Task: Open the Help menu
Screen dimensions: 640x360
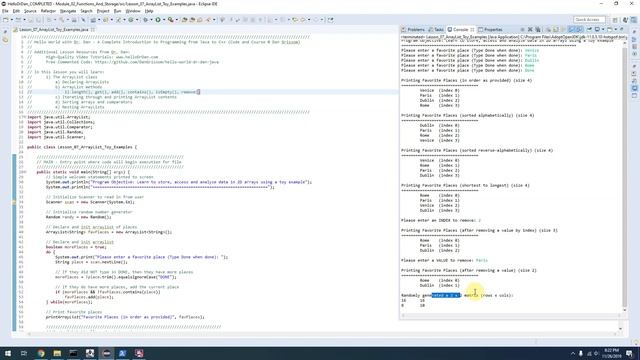Action: 149,11
